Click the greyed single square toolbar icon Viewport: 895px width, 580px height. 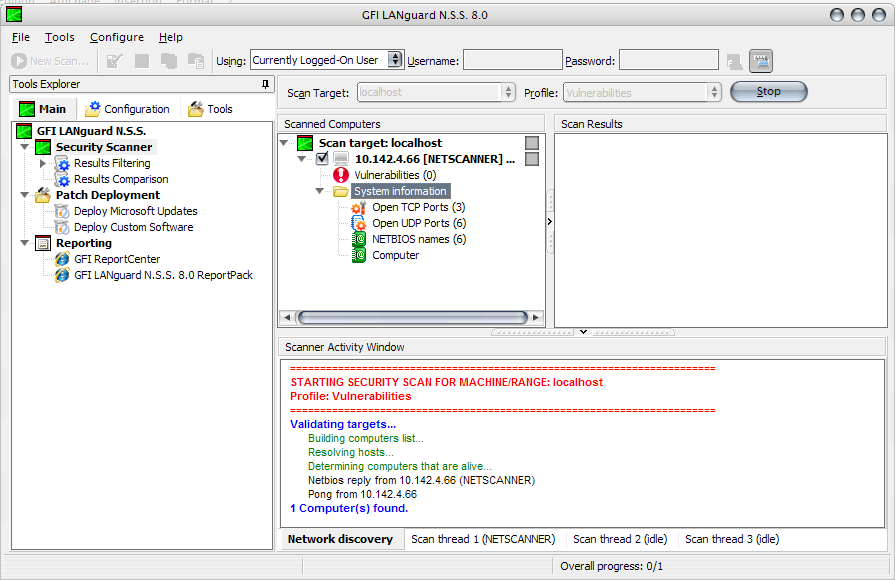[142, 61]
